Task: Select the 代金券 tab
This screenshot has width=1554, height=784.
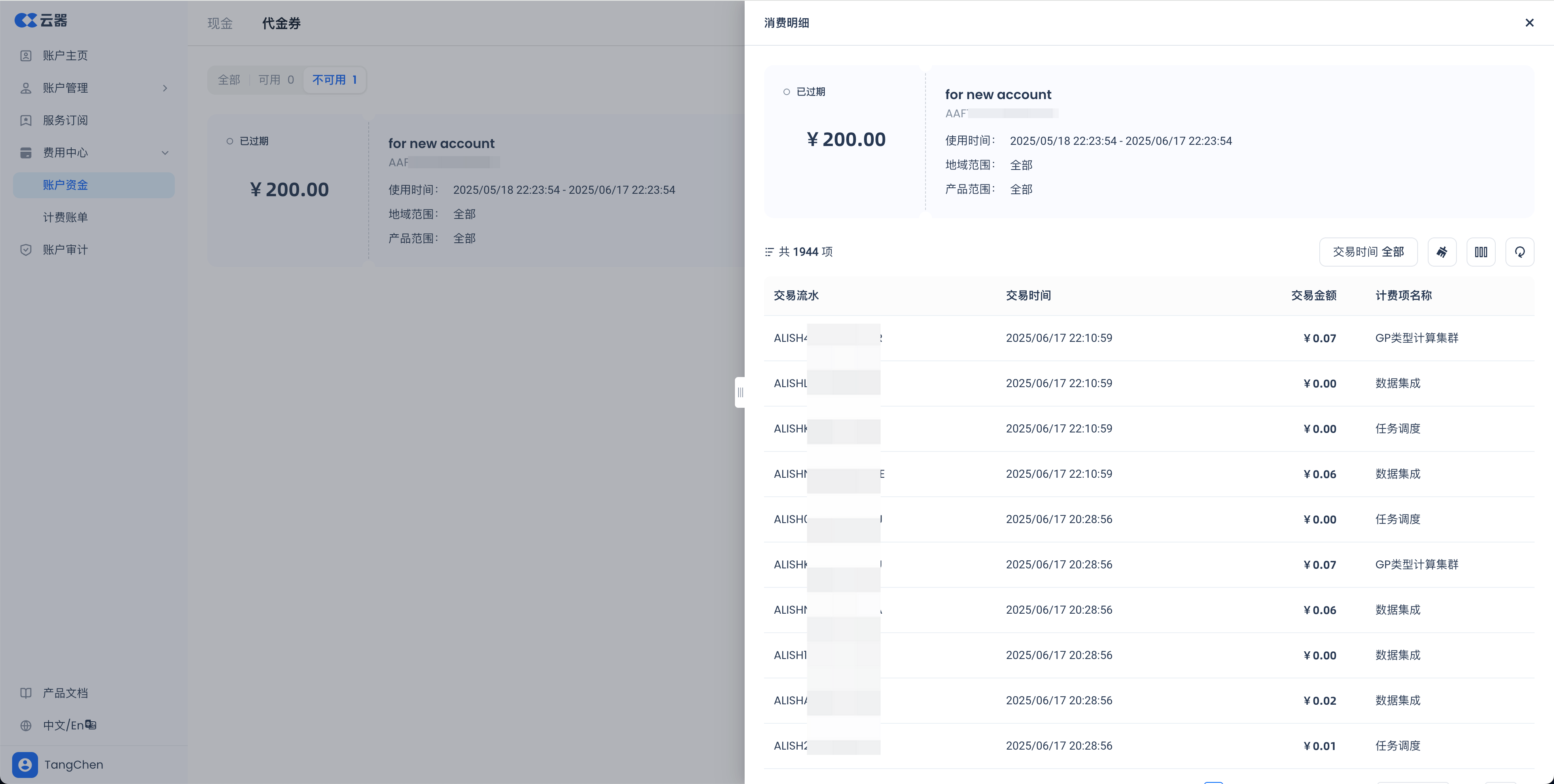Action: coord(281,23)
